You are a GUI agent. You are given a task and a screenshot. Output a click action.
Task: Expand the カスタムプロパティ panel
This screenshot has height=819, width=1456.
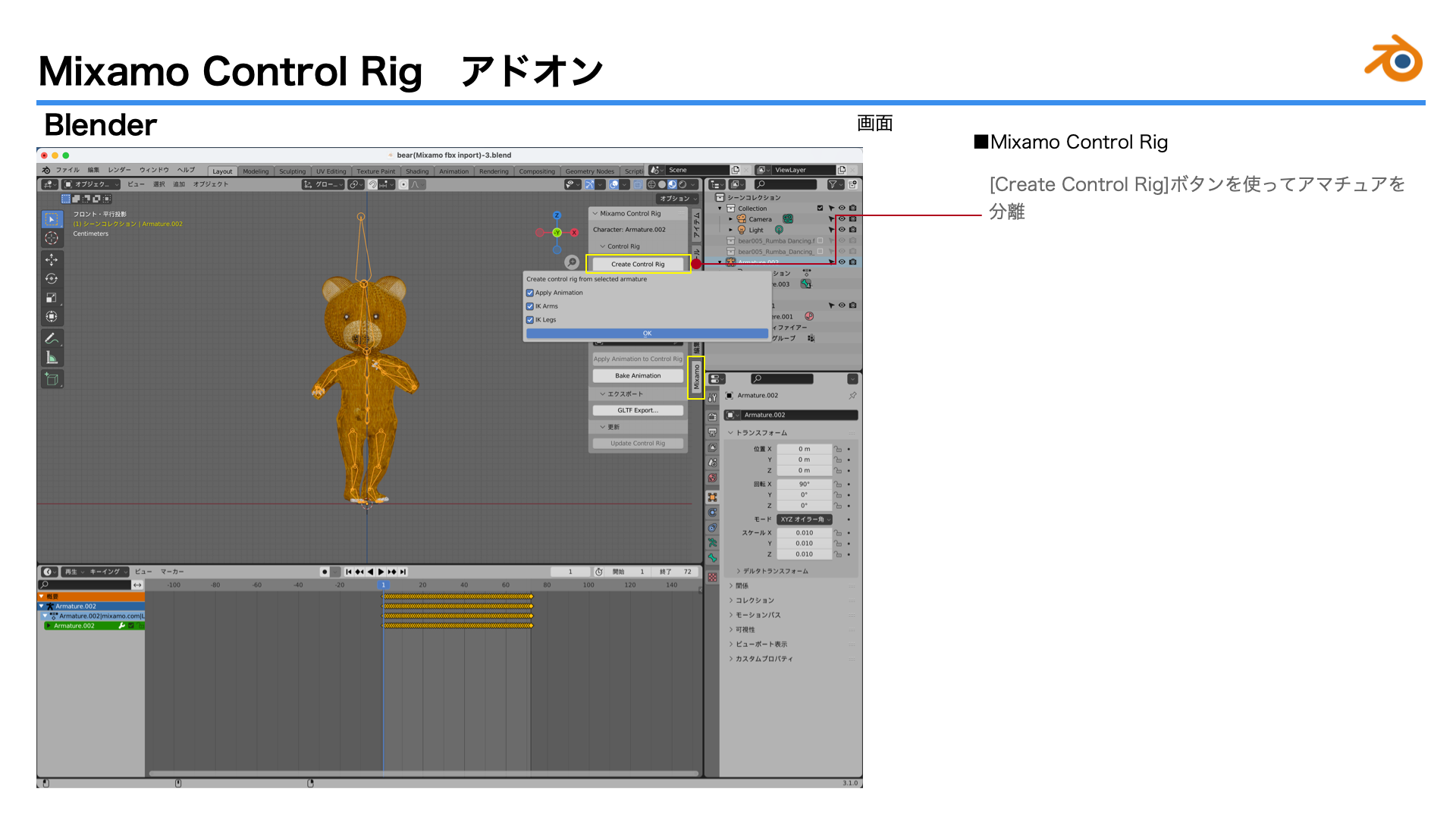coord(731,659)
